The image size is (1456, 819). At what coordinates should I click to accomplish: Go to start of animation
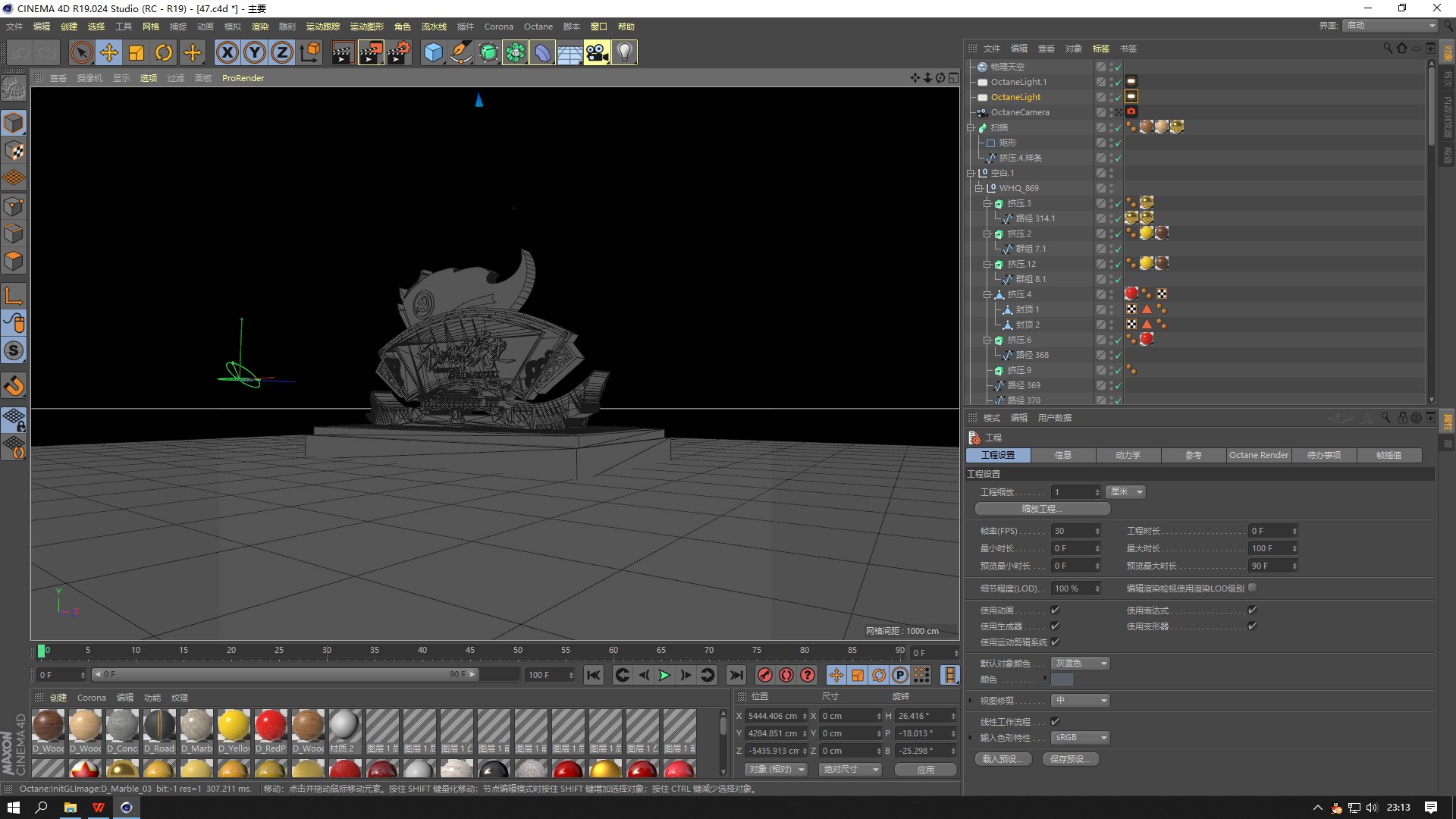click(594, 675)
